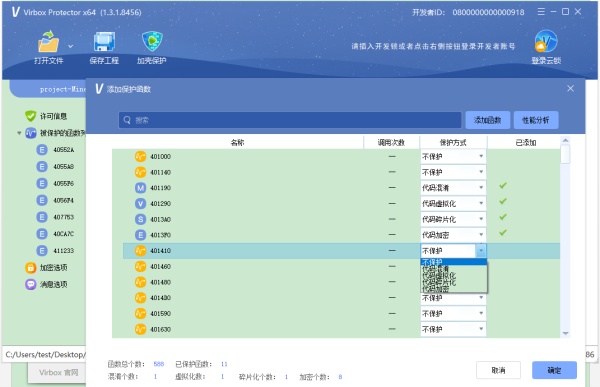This screenshot has height=387, width=600.
Task: Click the E icon beside 40CA7C
Action: pos(42,234)
